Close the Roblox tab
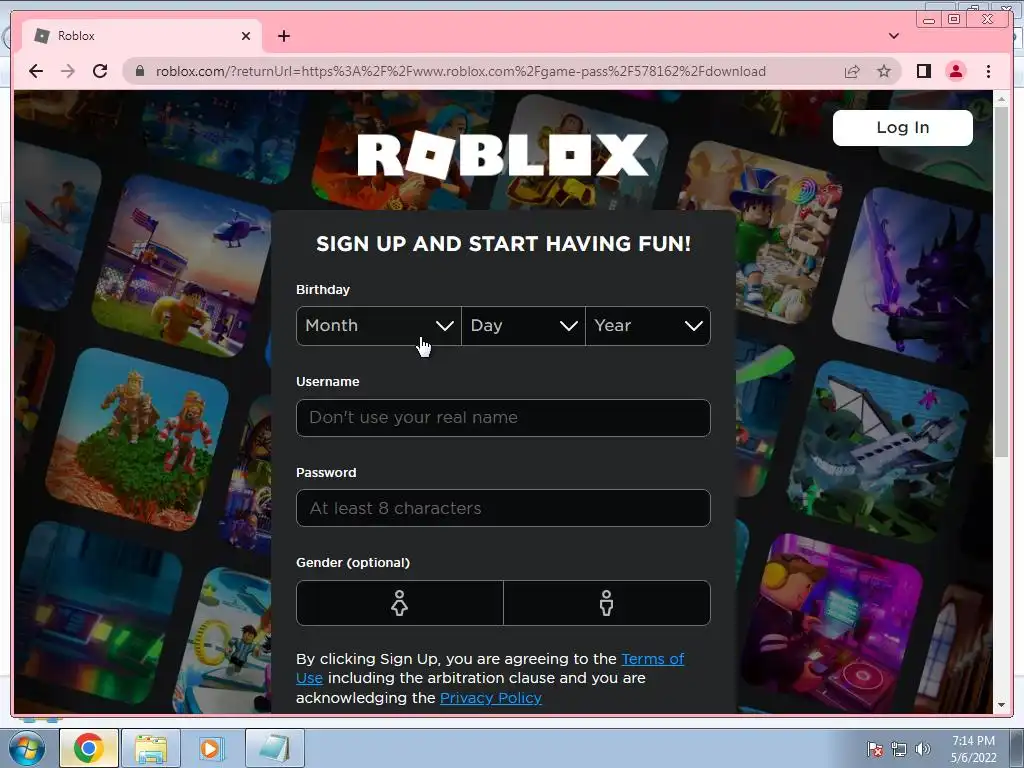The height and width of the screenshot is (768, 1024). 246,36
